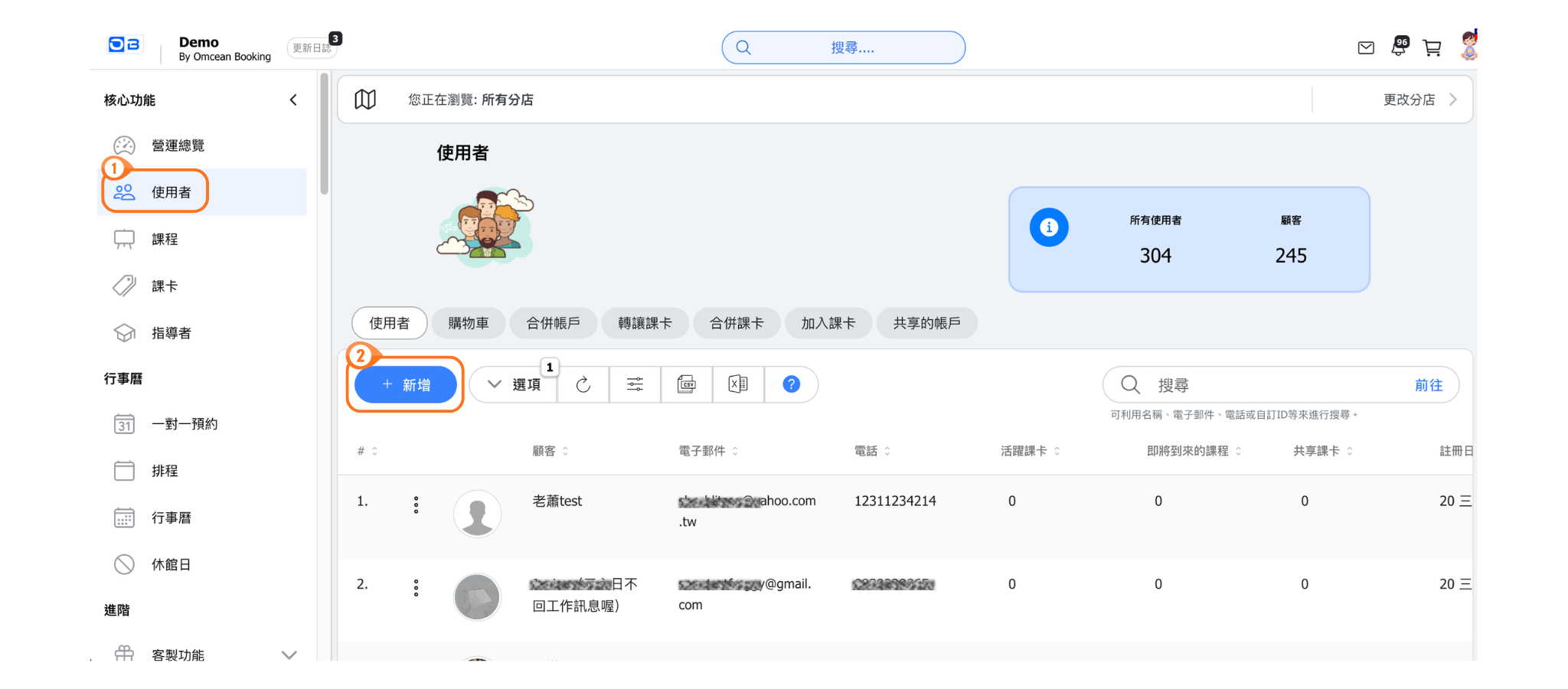The image size is (1568, 689).
Task: Open the shopping cart icon in header
Action: [1432, 48]
